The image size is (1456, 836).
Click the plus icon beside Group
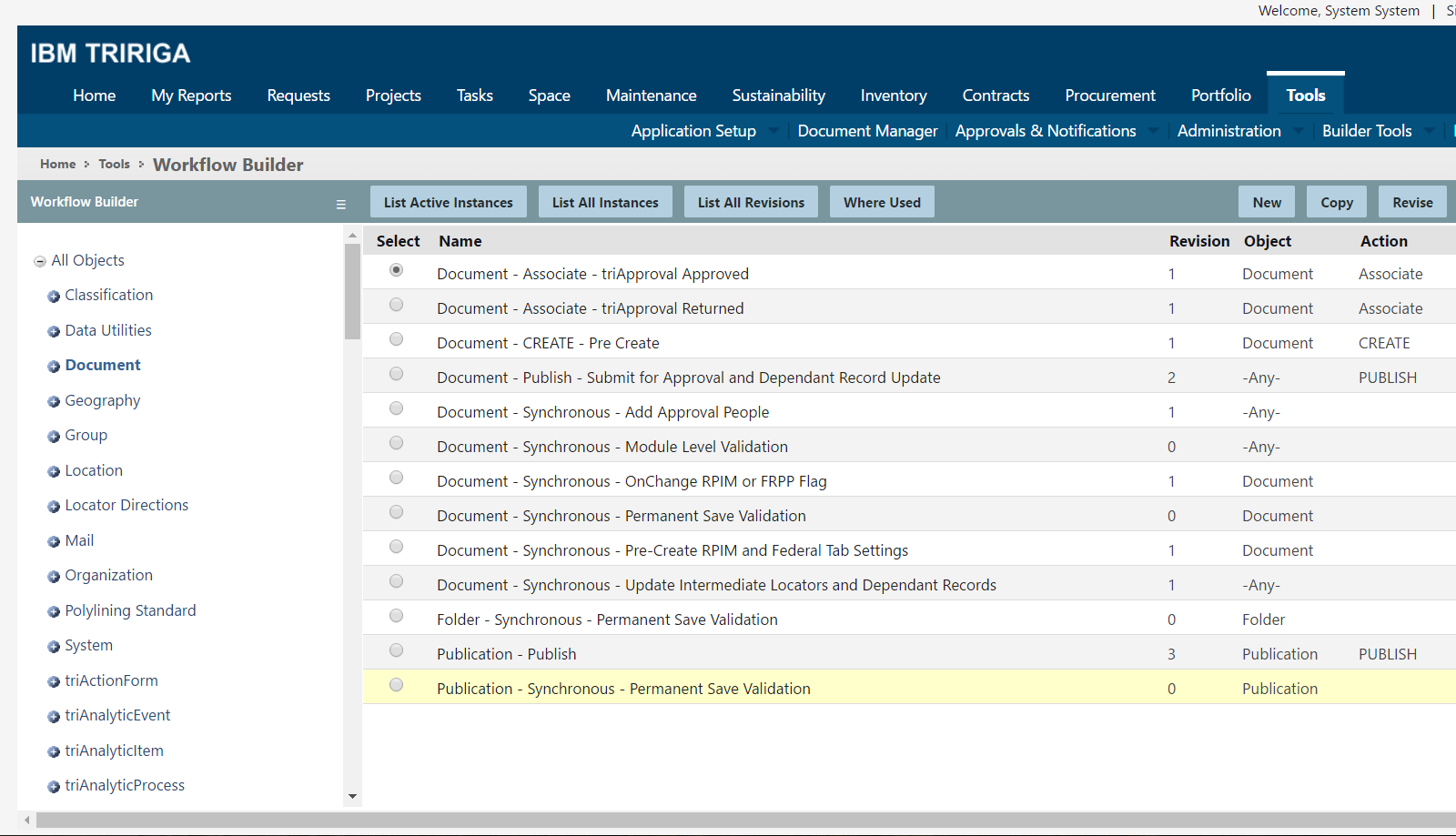[x=54, y=437]
